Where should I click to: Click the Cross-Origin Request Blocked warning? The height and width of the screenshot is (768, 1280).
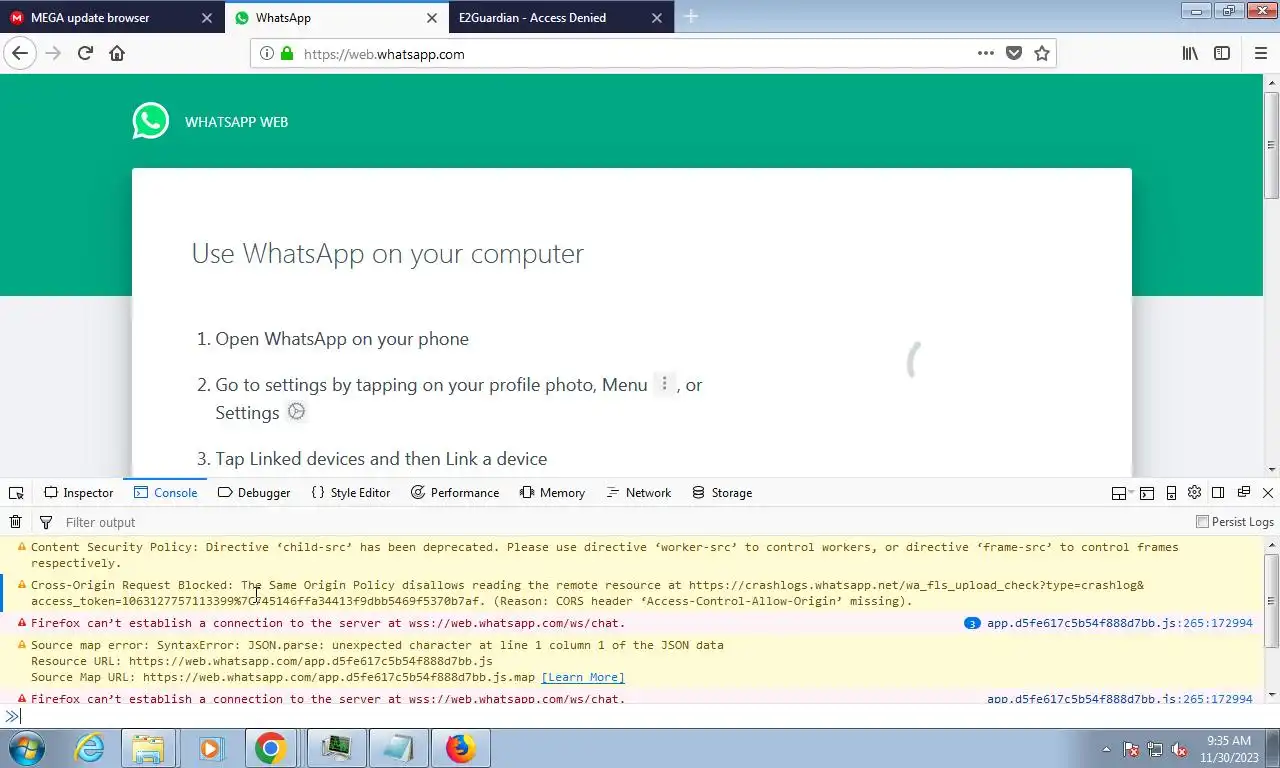[x=632, y=593]
